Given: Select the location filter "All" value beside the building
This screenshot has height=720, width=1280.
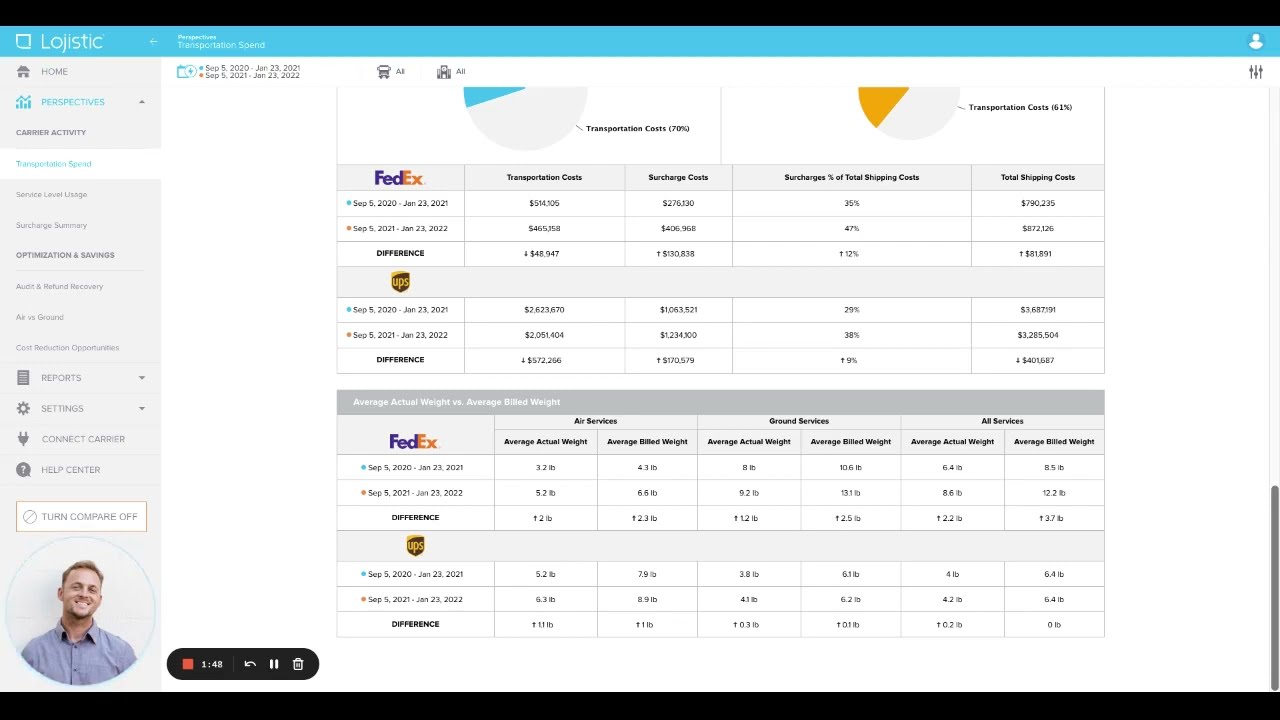Looking at the screenshot, I should click(x=460, y=72).
